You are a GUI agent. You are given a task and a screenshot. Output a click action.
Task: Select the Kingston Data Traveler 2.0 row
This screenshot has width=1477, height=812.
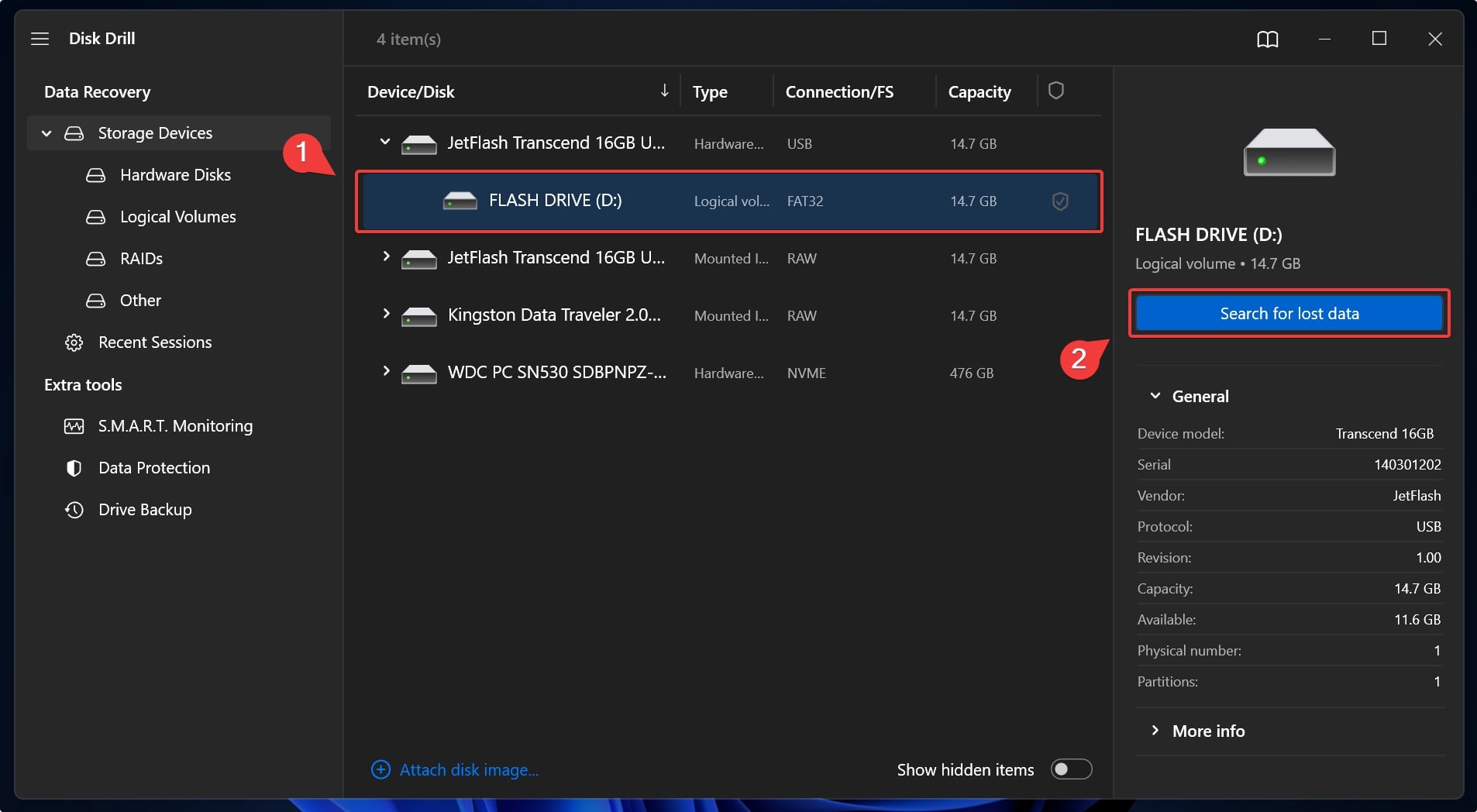click(x=728, y=316)
